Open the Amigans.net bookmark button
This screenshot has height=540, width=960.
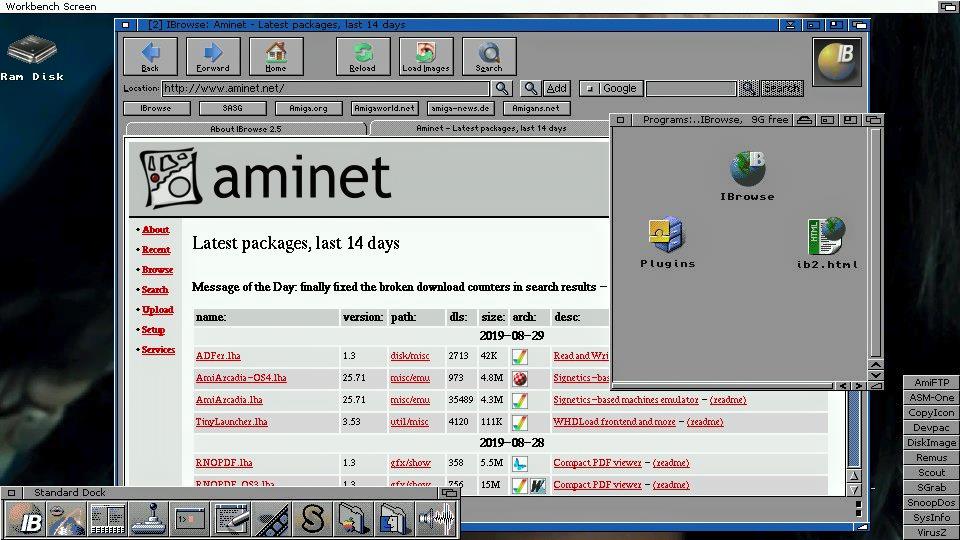click(x=536, y=108)
